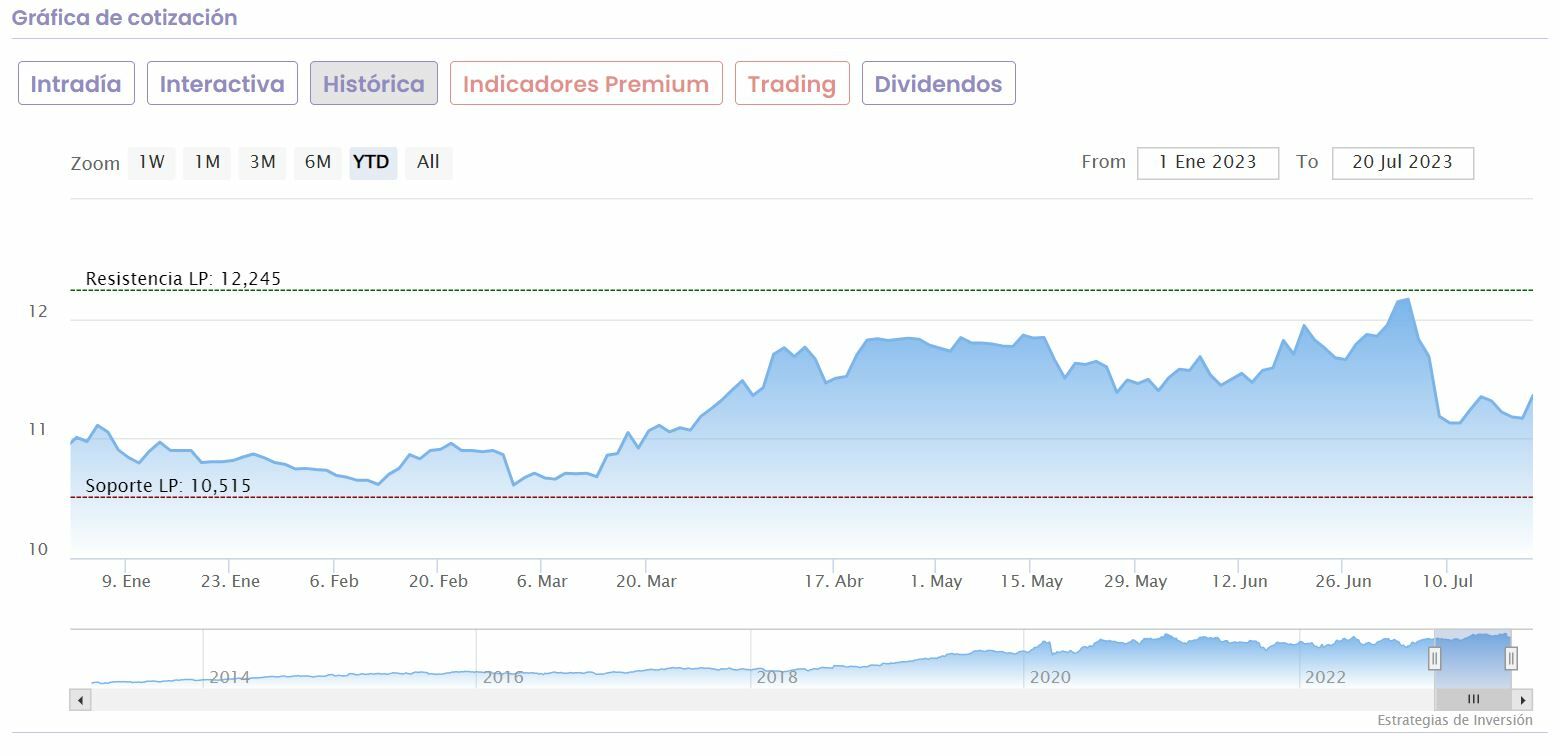
Task: Click the From date field
Action: tap(1207, 162)
